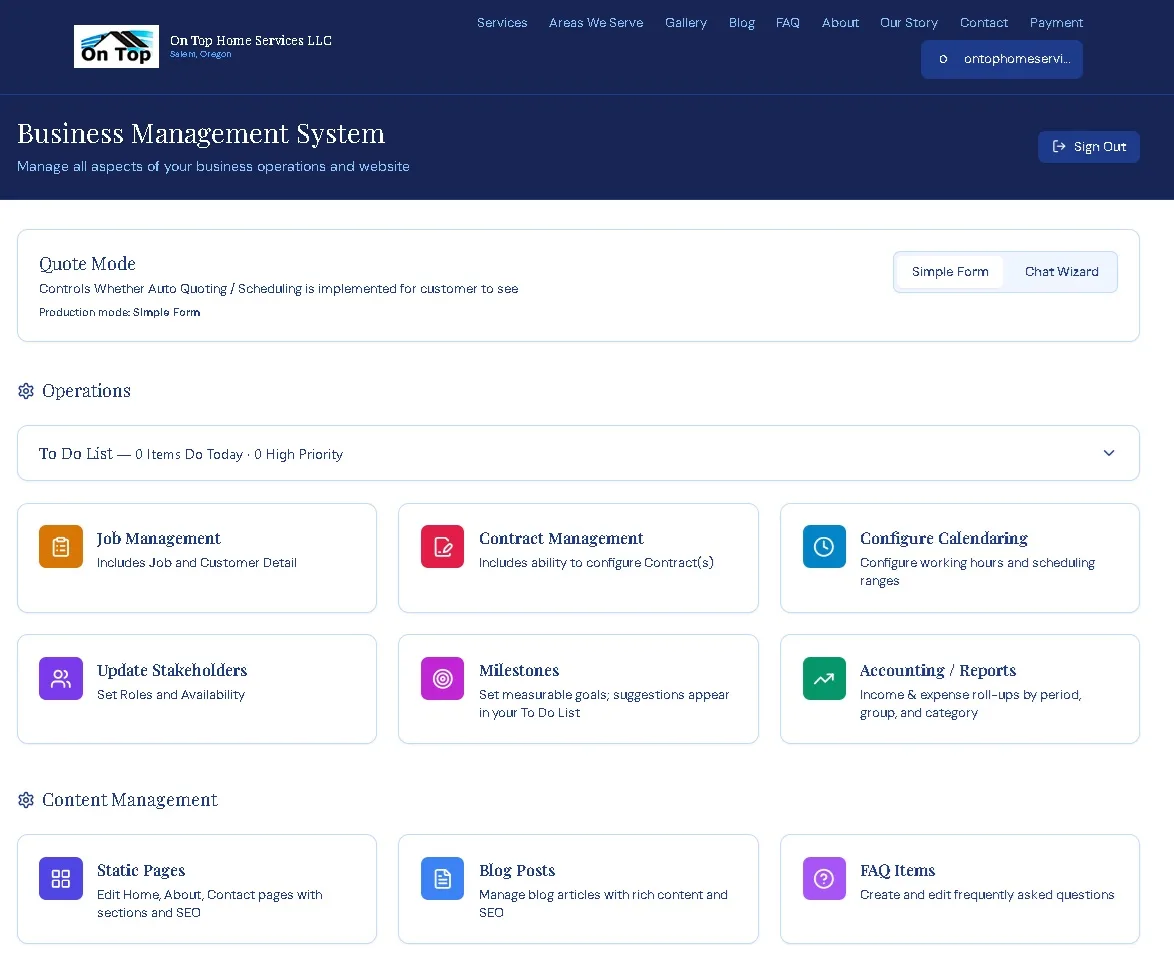Click the Sign Out button

tap(1089, 147)
